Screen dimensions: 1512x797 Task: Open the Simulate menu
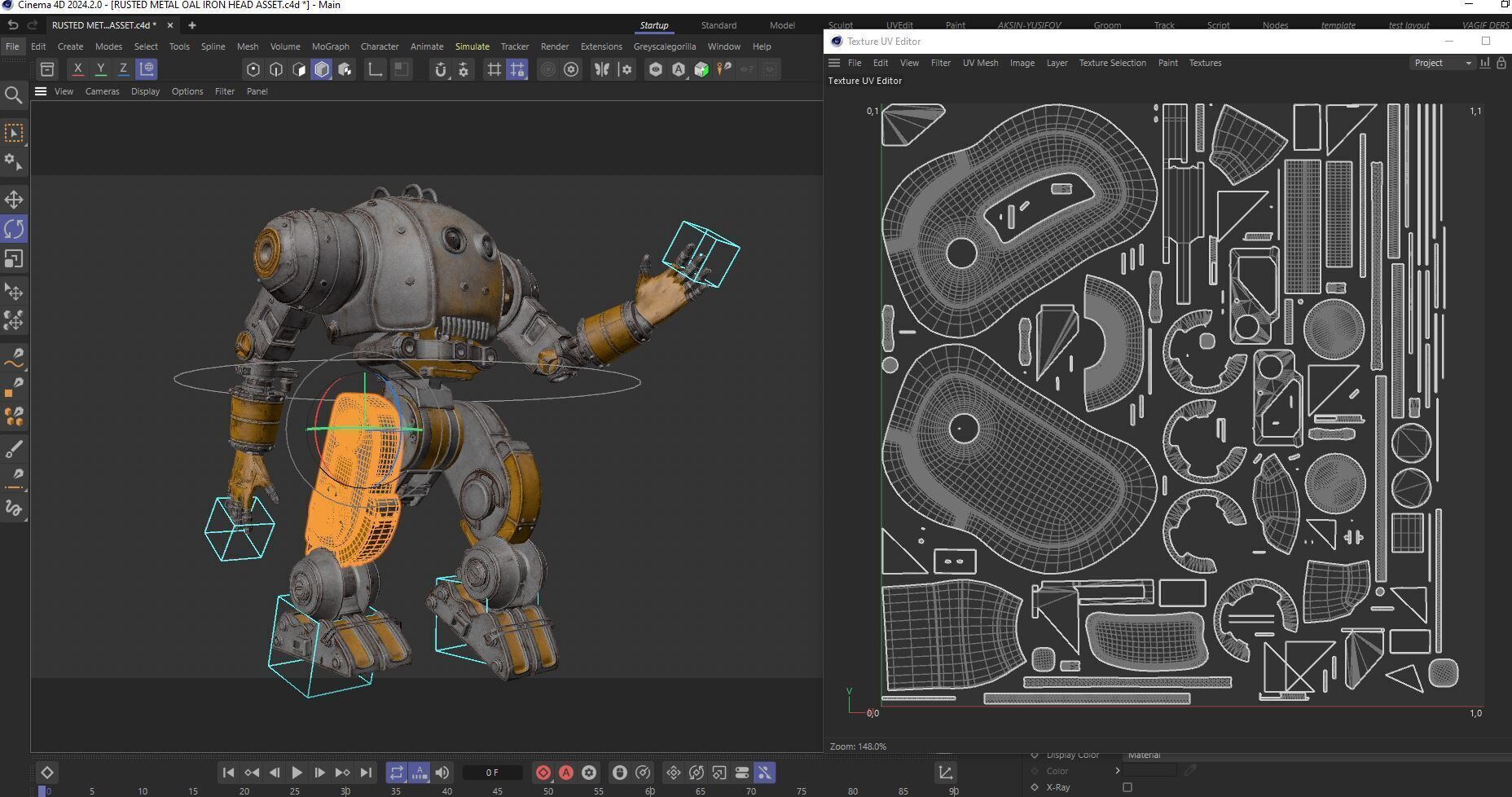tap(472, 46)
